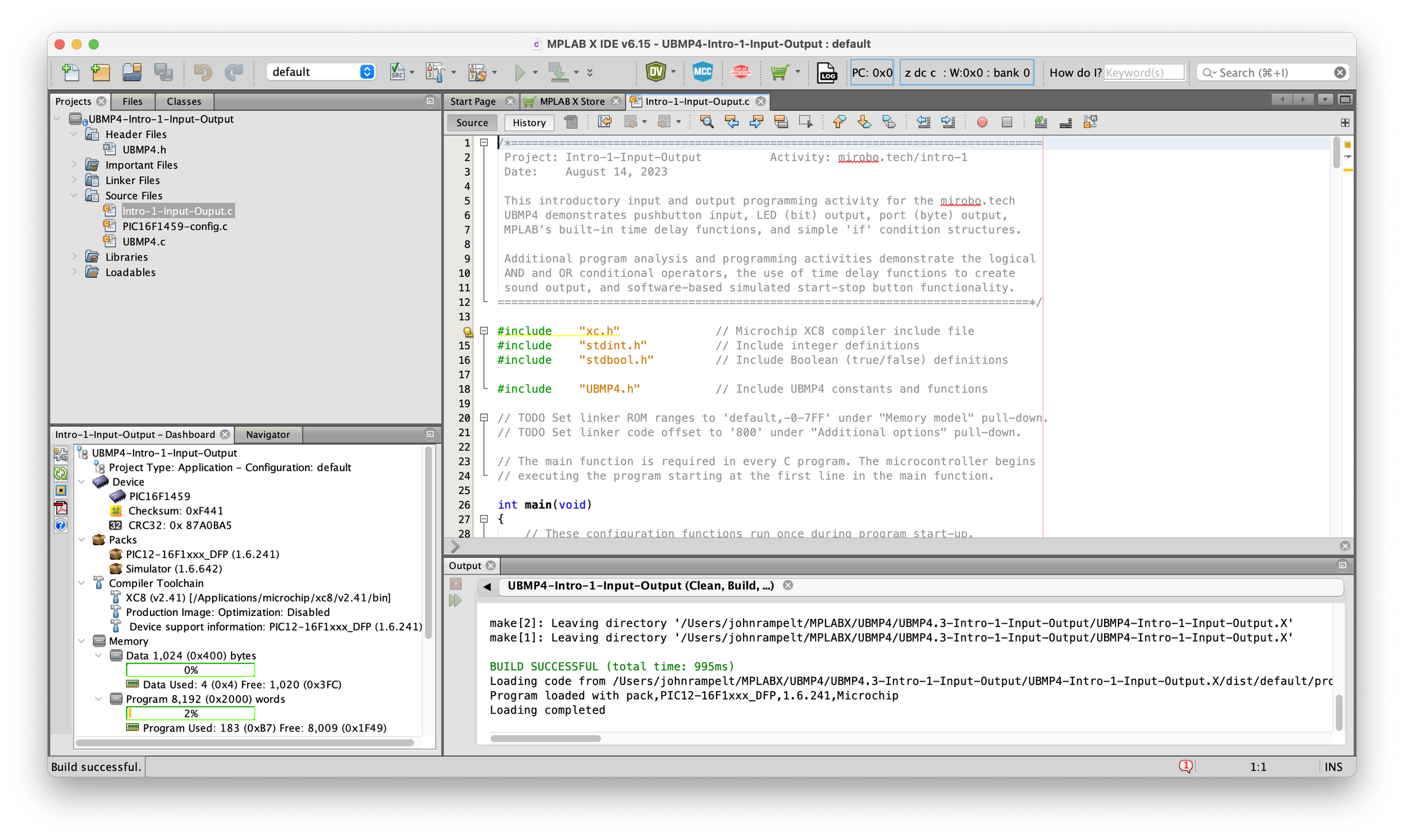Click the Find Next Occurrence icon

(756, 122)
